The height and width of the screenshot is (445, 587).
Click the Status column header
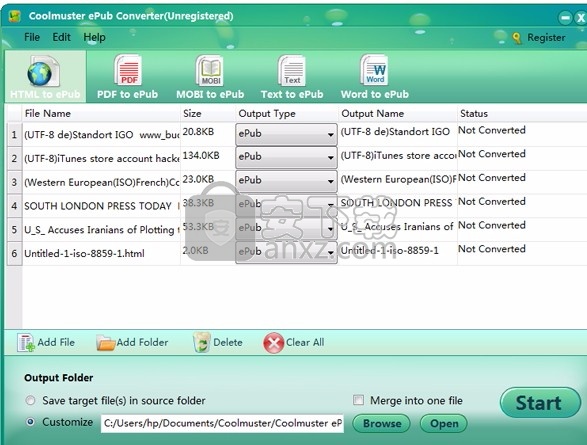tap(522, 113)
